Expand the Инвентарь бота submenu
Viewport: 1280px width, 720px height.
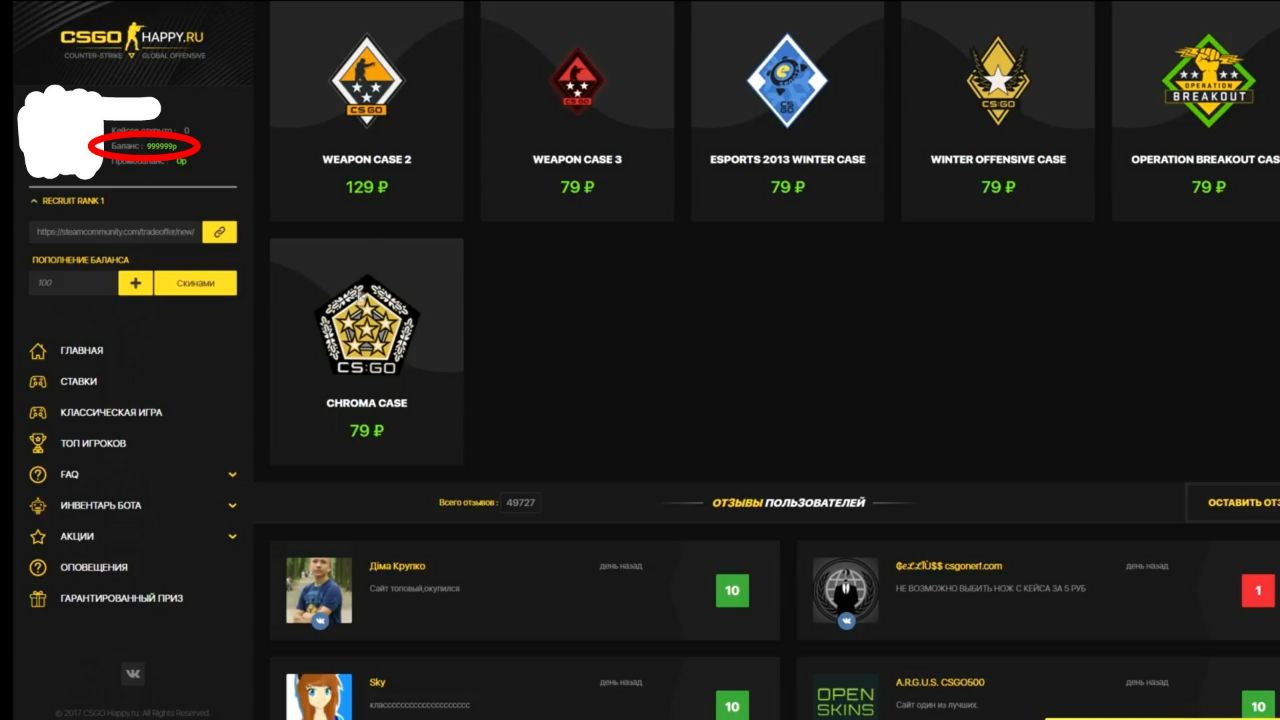point(232,506)
